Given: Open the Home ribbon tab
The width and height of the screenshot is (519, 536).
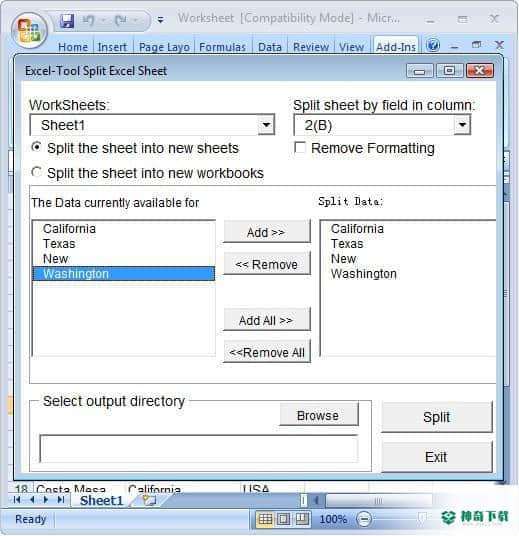Looking at the screenshot, I should [73, 47].
